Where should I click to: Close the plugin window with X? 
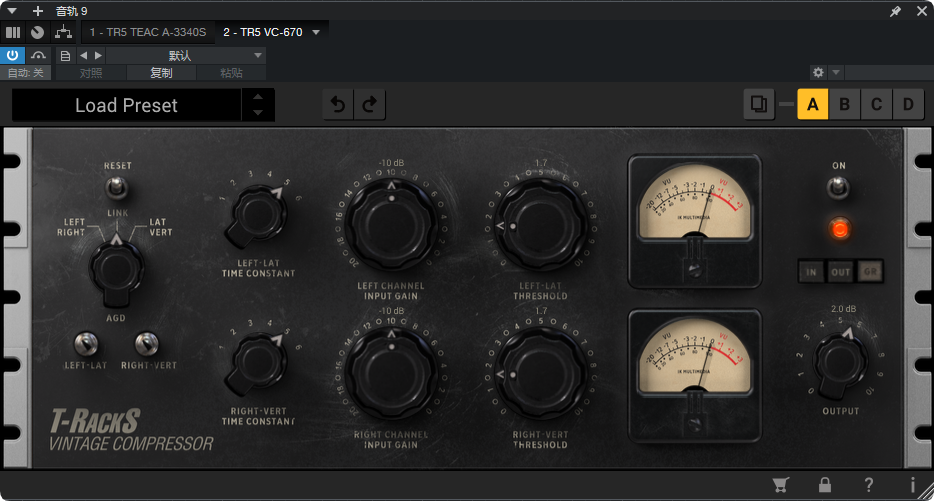(x=921, y=11)
